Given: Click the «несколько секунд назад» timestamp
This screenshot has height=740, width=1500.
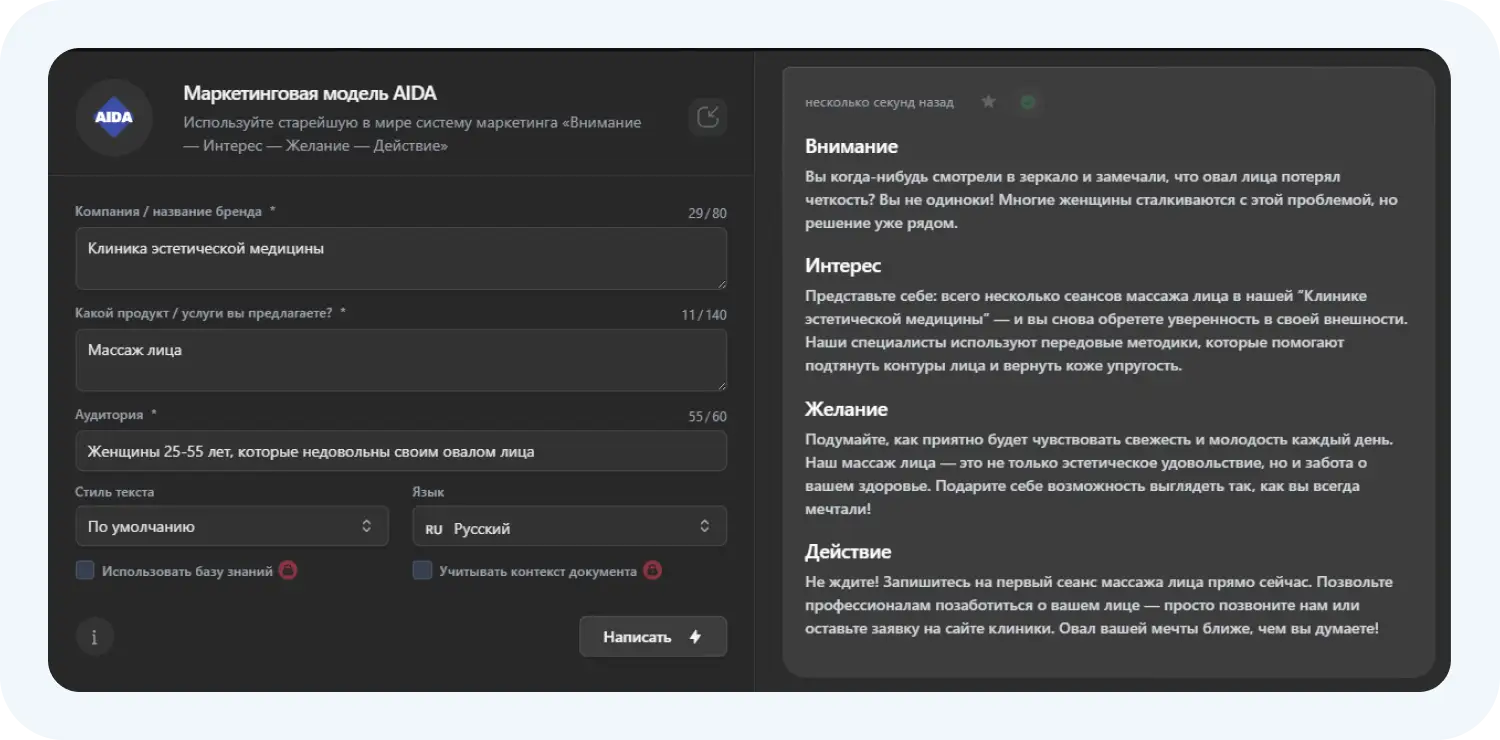Looking at the screenshot, I should tap(879, 103).
